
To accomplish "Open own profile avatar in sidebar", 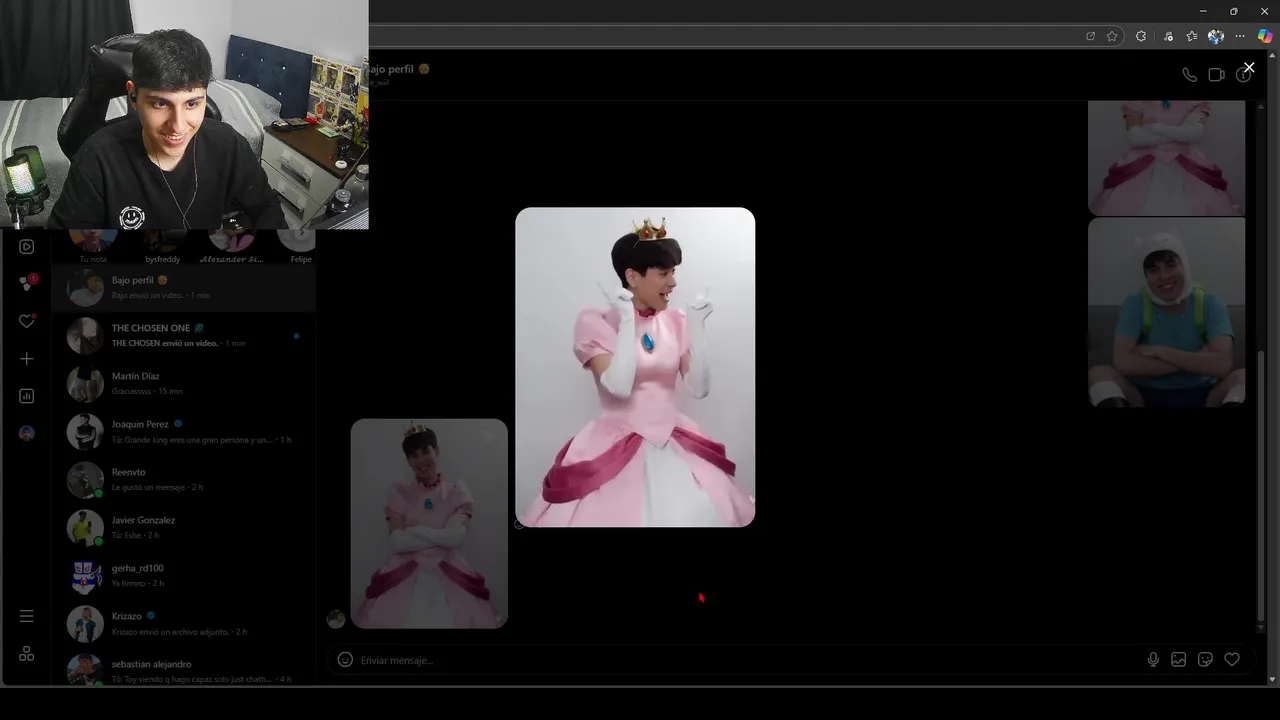I will tap(27, 433).
